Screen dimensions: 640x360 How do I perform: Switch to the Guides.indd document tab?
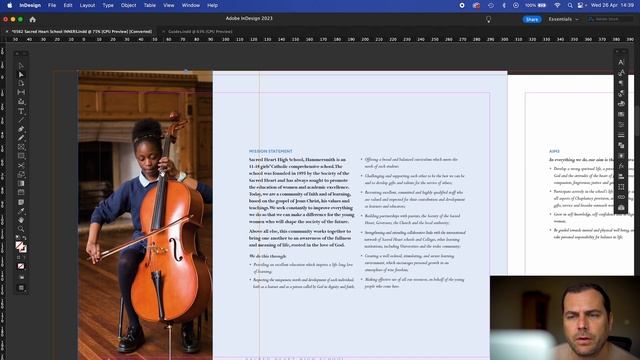pyautogui.click(x=200, y=31)
